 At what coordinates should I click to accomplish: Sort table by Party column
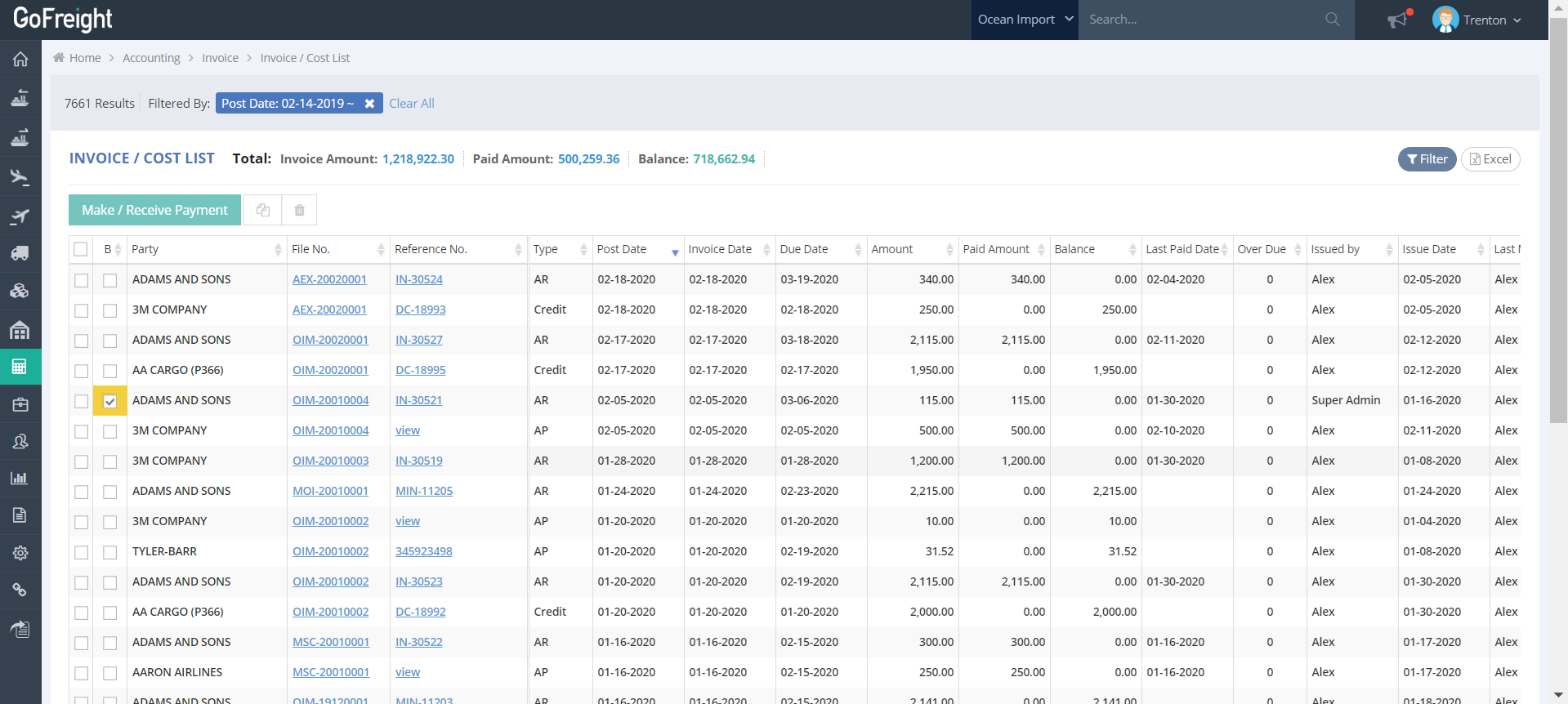(x=207, y=249)
